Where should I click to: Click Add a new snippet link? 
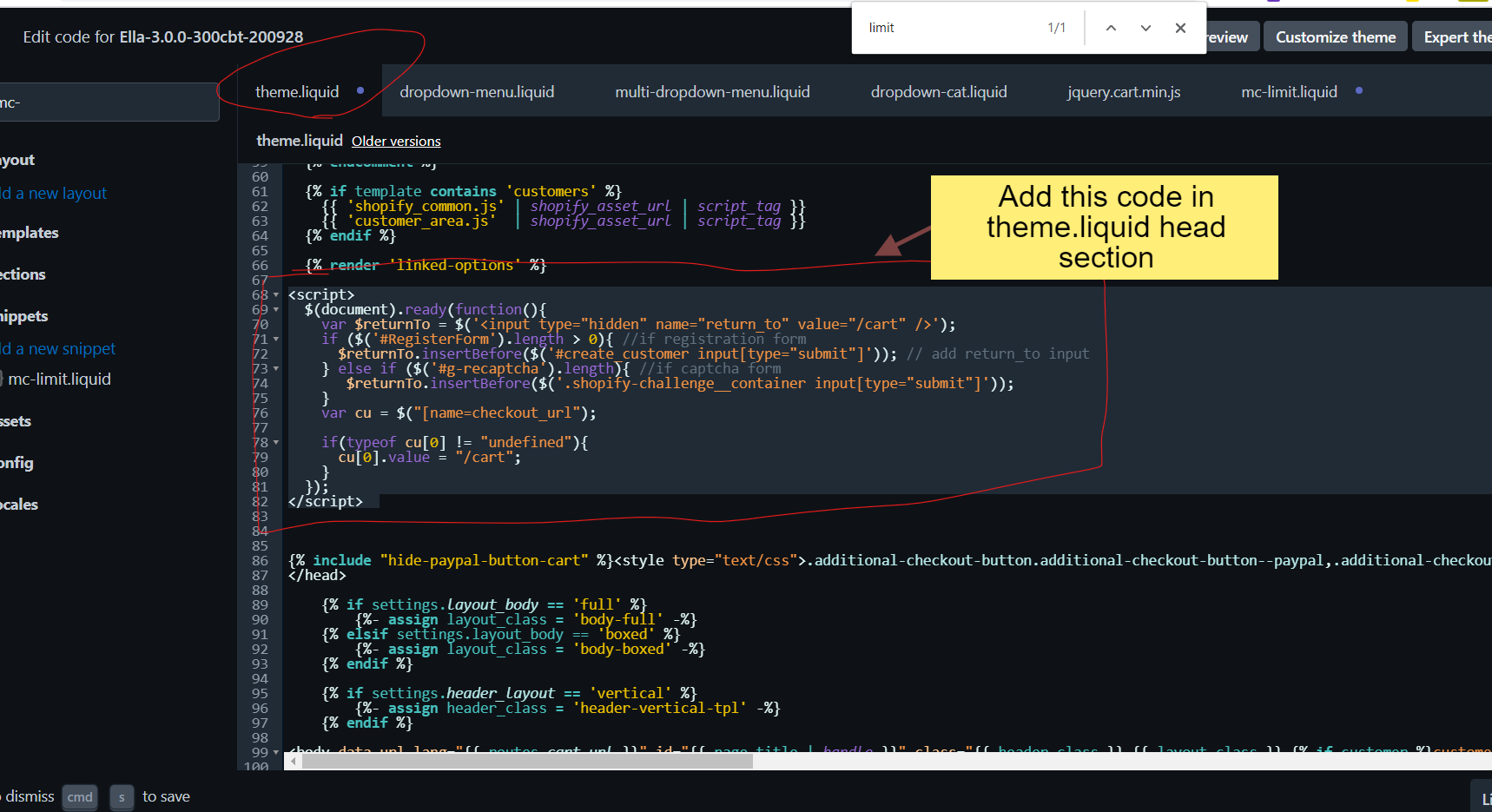(x=57, y=348)
